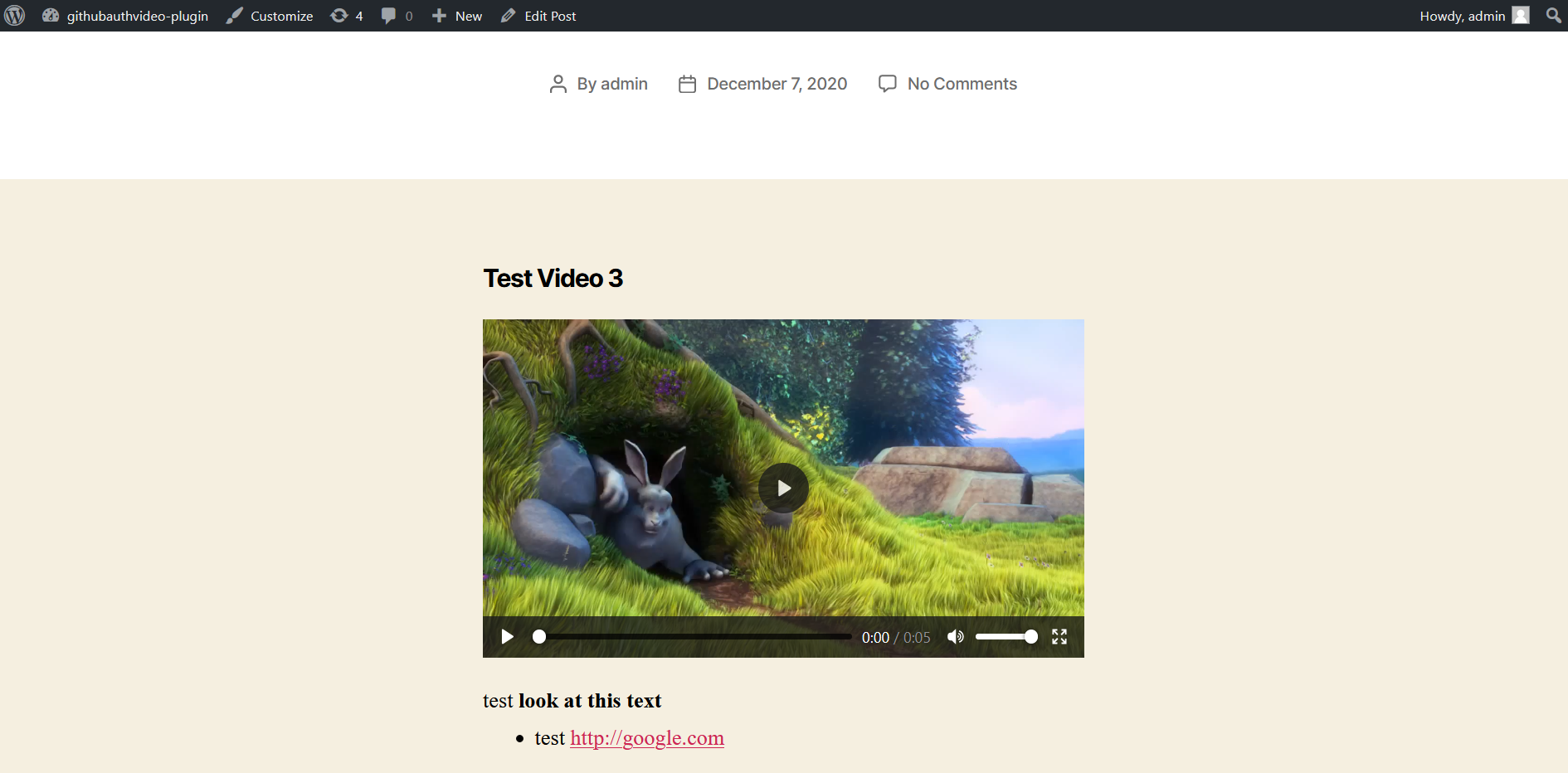Open the admin bar search icon
Viewport: 1568px width, 773px height.
[x=1553, y=16]
